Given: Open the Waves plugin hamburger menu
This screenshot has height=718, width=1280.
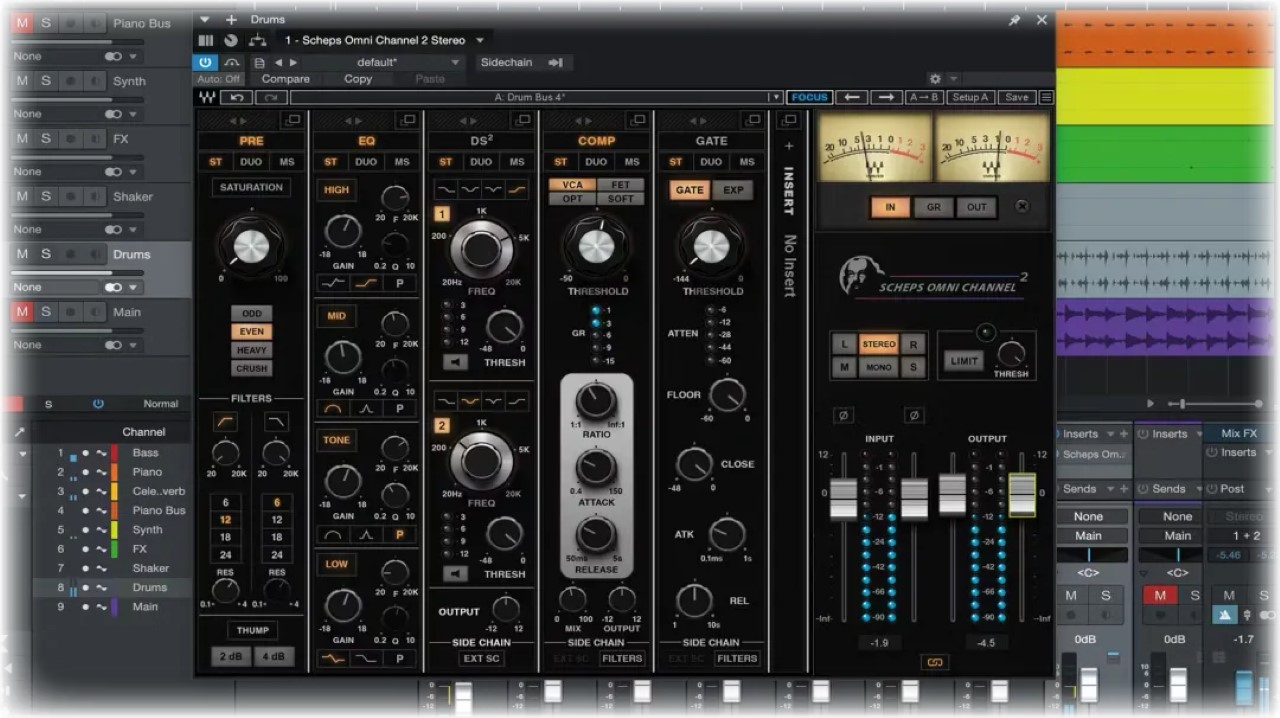Looking at the screenshot, I should [1046, 97].
